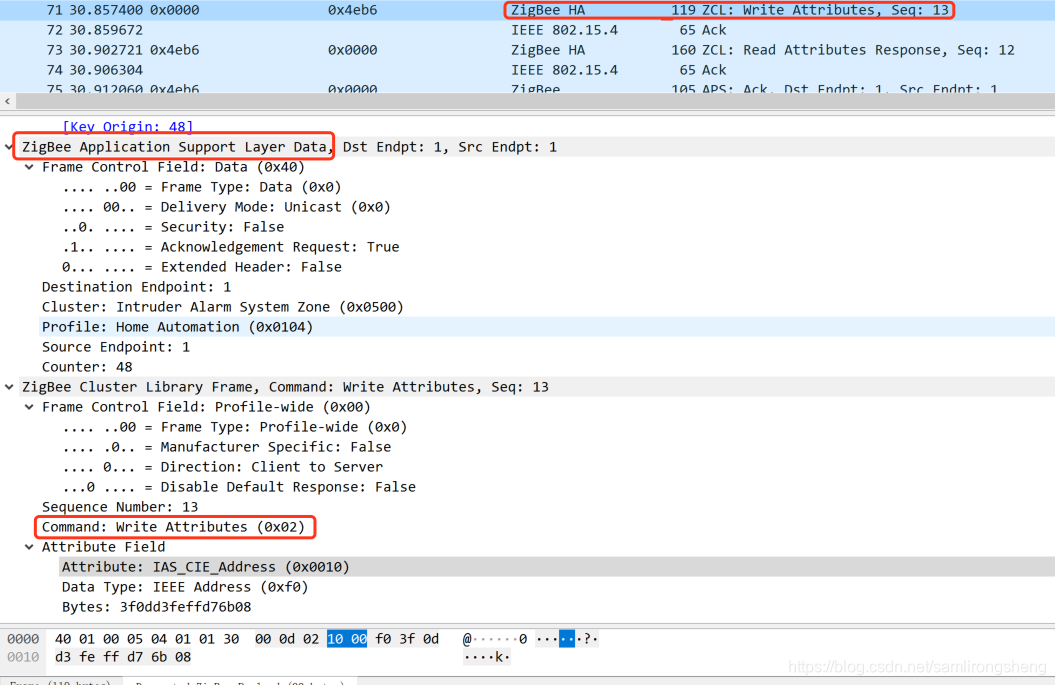Select packet 73, Read Attributes Response Seq: 12
Image resolution: width=1055 pixels, height=685 pixels.
300,49
